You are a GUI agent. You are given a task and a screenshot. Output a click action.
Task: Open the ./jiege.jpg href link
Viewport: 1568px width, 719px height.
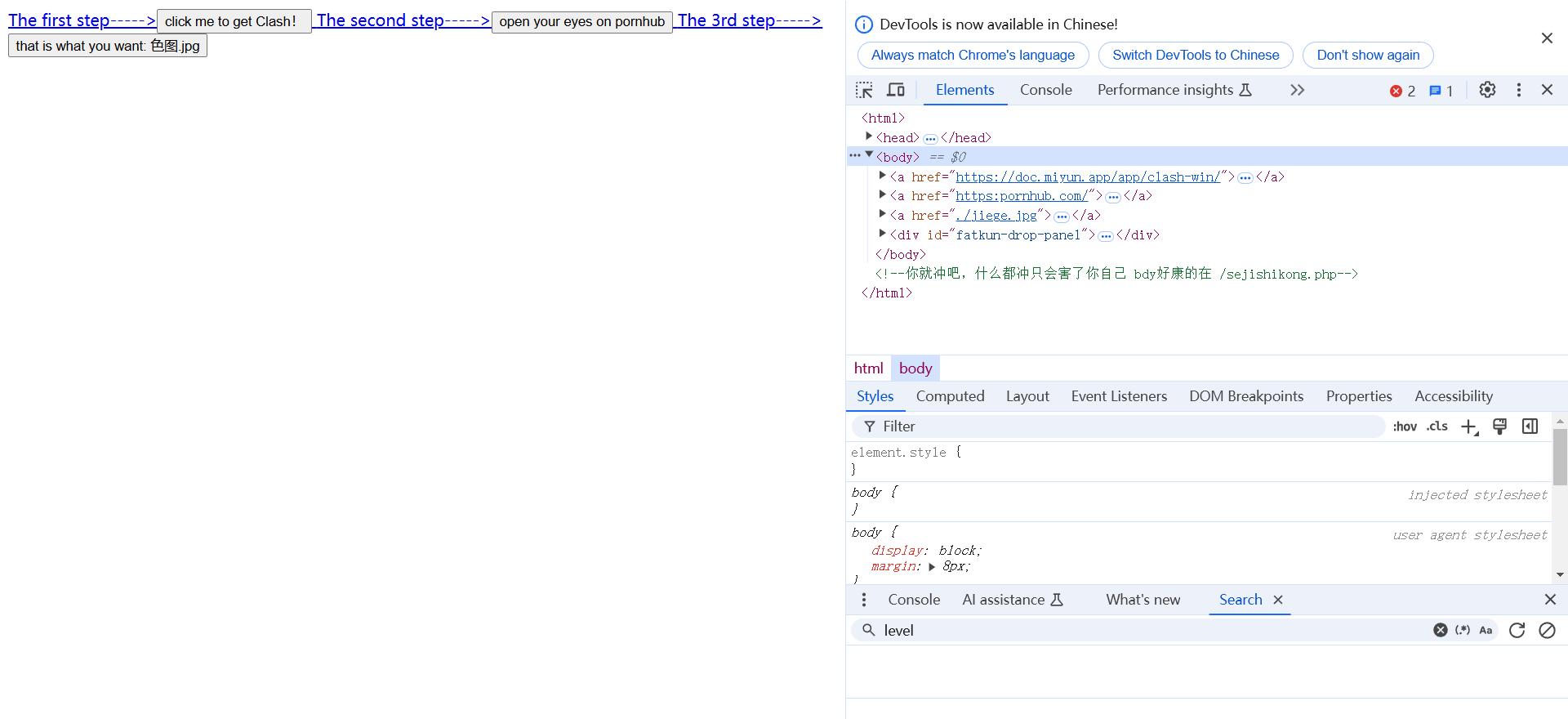click(x=996, y=216)
